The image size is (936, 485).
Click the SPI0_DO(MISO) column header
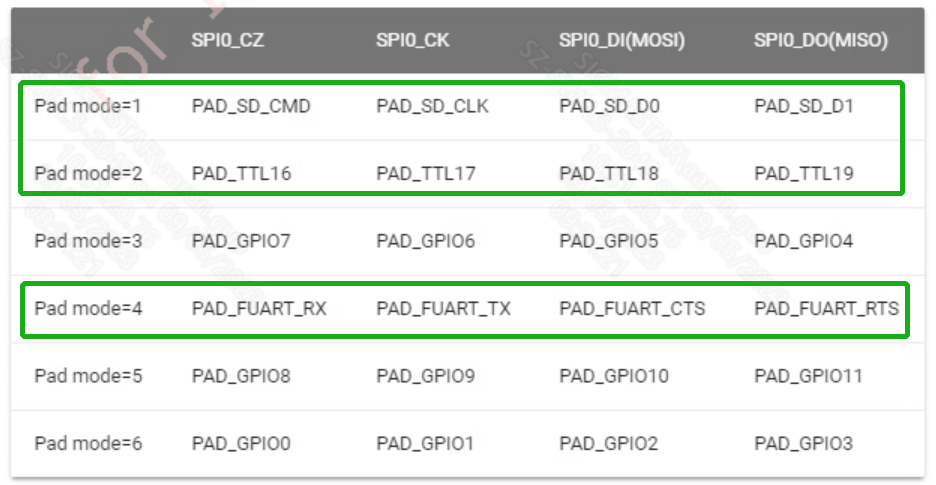[821, 40]
